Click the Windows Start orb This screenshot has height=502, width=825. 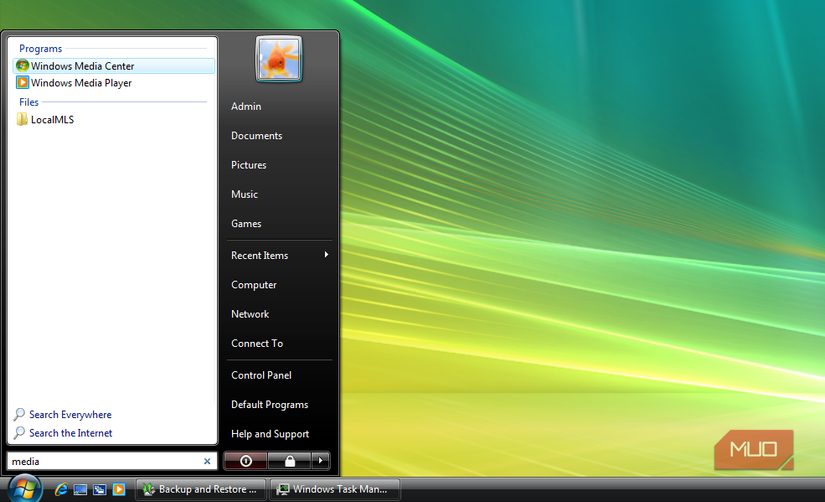(24, 488)
